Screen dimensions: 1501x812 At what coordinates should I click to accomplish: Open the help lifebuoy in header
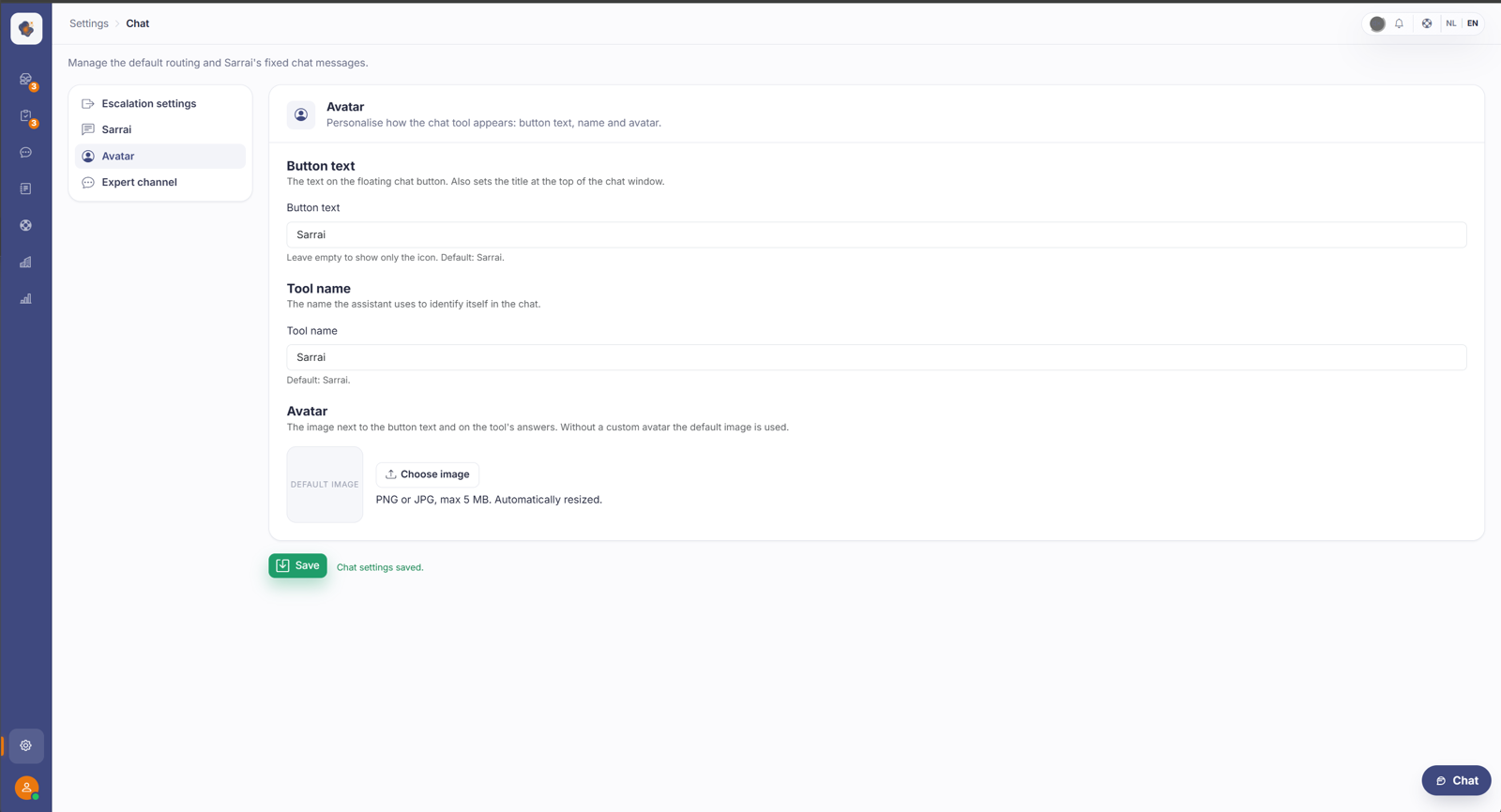(x=1427, y=23)
